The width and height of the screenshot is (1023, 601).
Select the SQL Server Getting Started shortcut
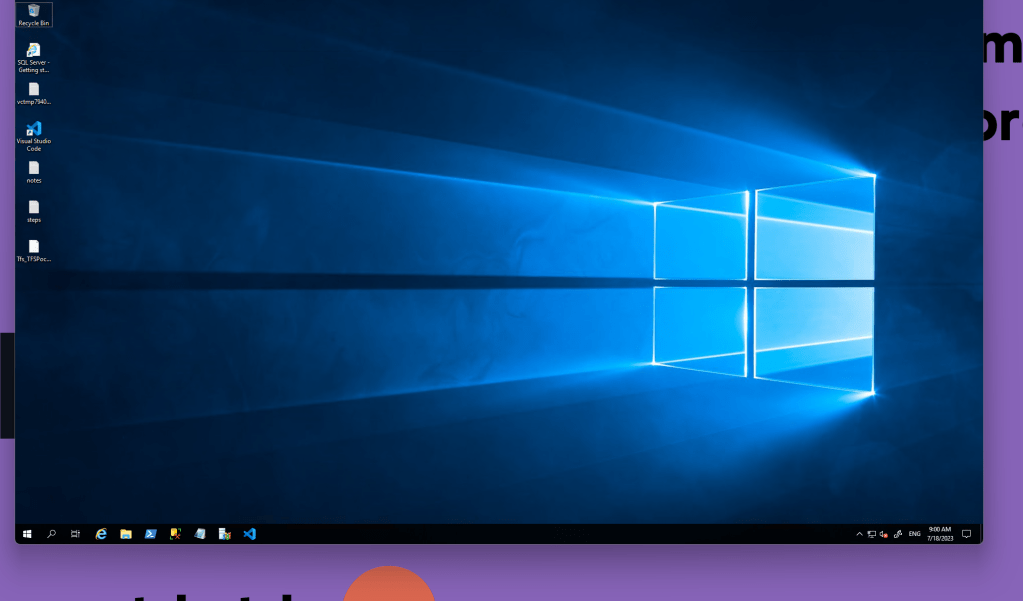click(33, 57)
